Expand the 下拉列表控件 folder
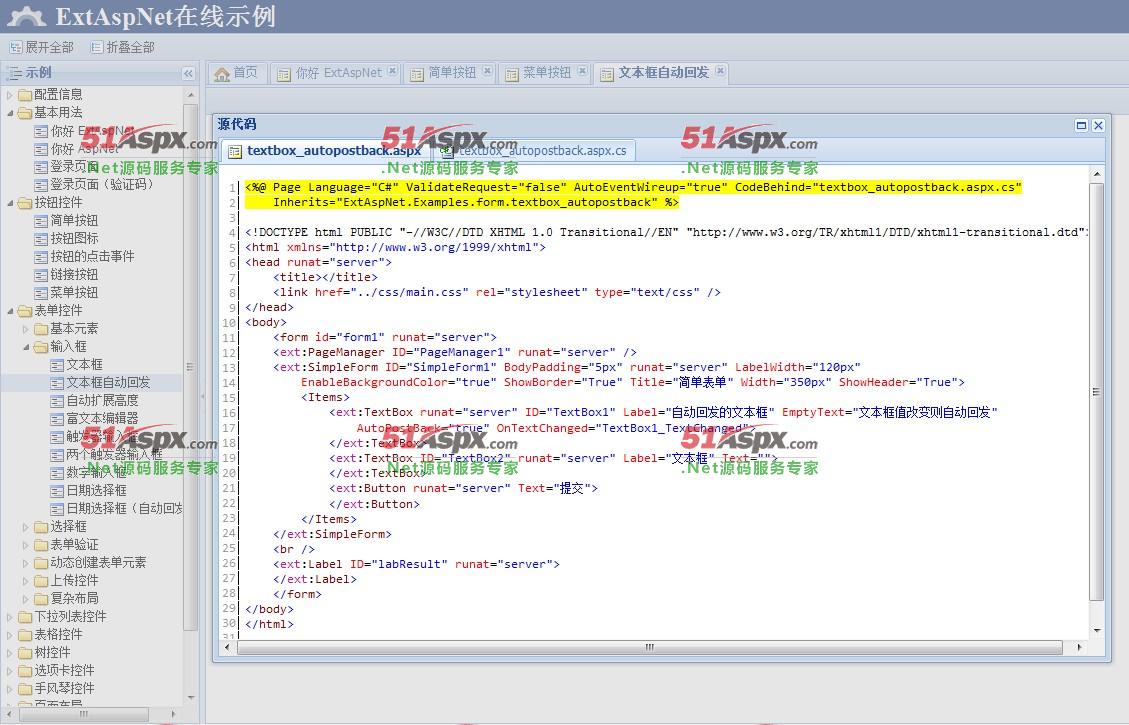The image size is (1129, 725). 10,617
